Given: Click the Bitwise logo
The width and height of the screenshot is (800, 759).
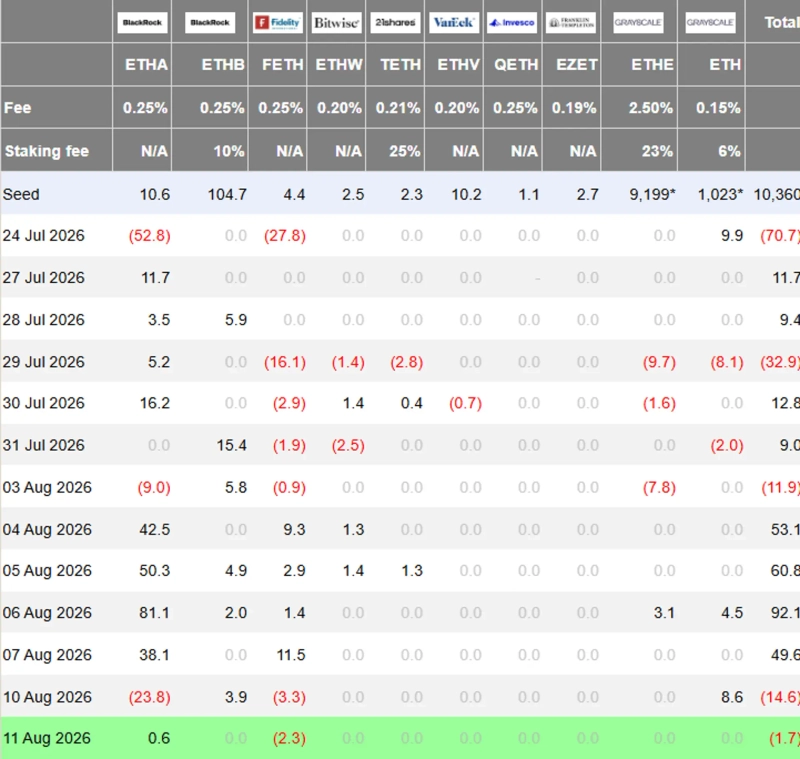Looking at the screenshot, I should [336, 22].
